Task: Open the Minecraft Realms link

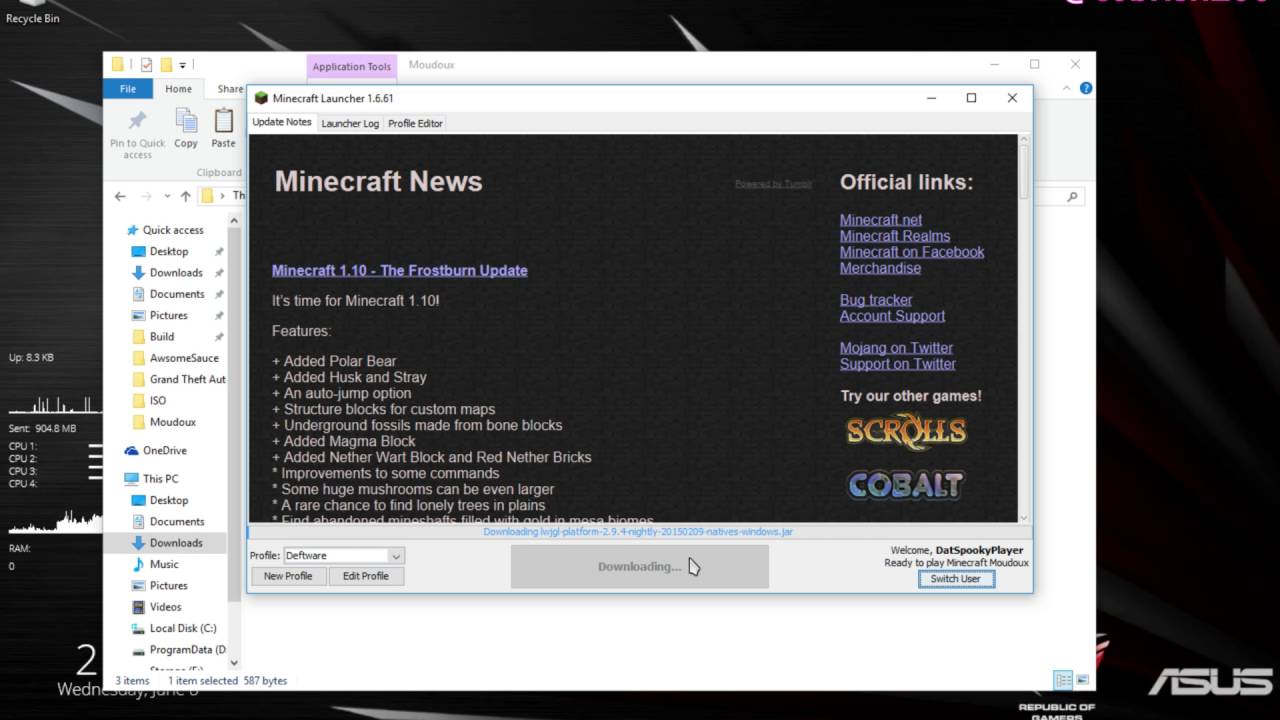Action: pos(895,236)
